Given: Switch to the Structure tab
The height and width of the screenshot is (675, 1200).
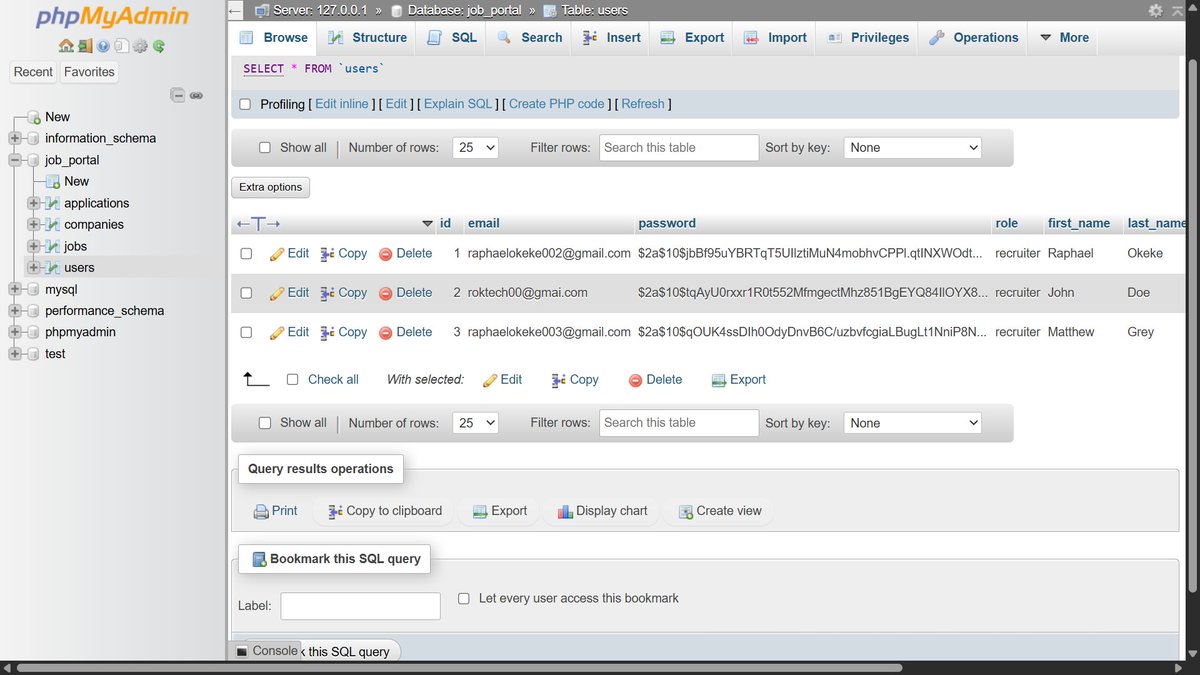Looking at the screenshot, I should tap(369, 37).
